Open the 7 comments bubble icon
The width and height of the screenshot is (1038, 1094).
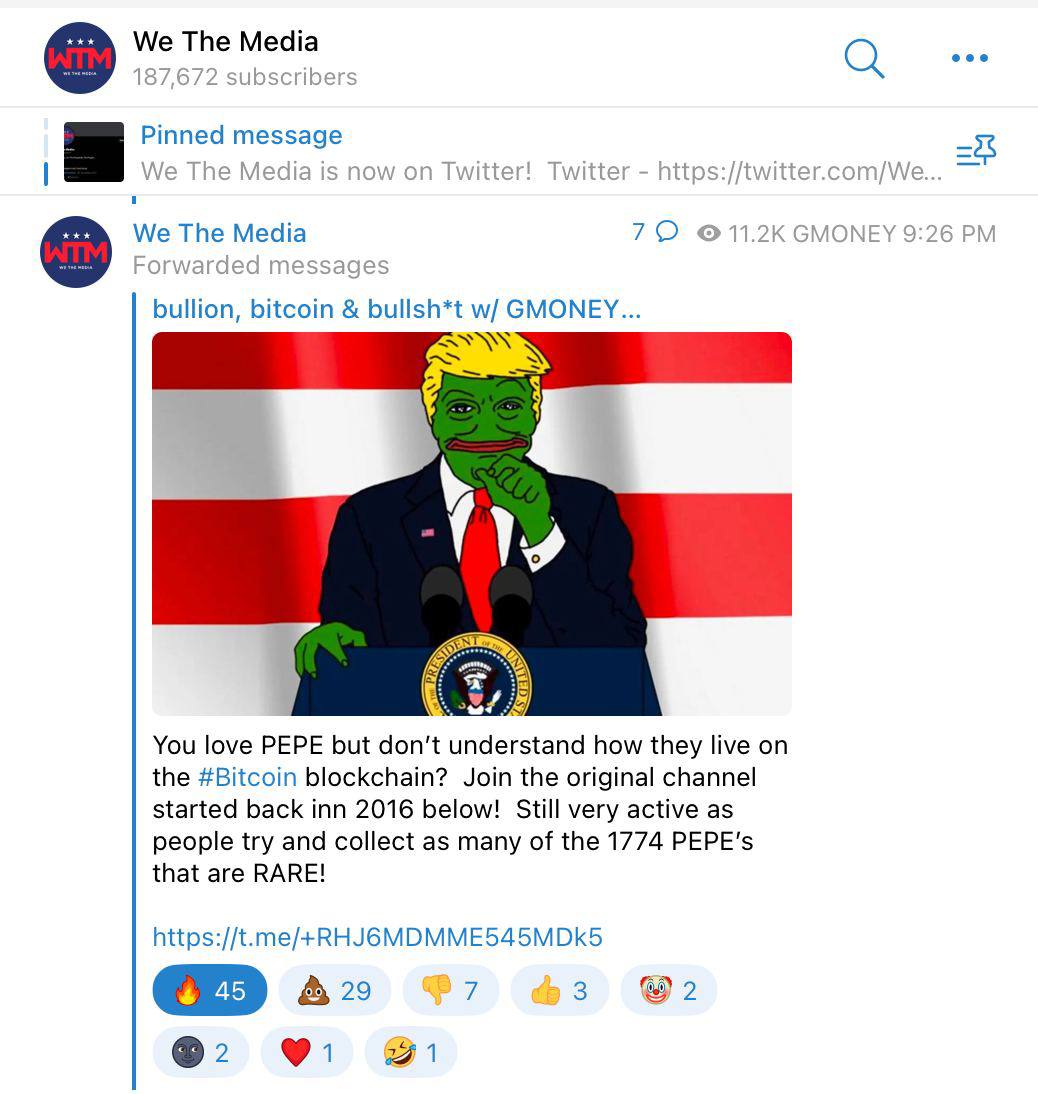pyautogui.click(x=667, y=231)
